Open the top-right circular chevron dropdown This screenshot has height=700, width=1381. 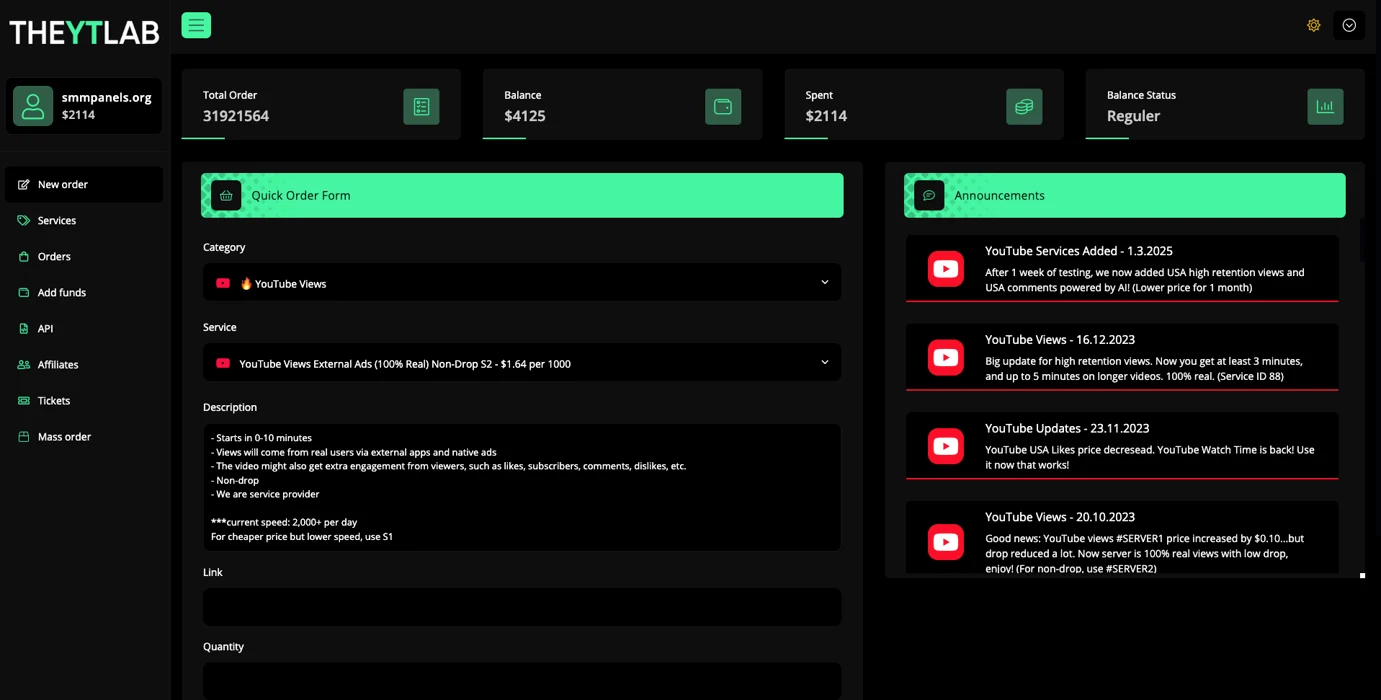click(1349, 25)
